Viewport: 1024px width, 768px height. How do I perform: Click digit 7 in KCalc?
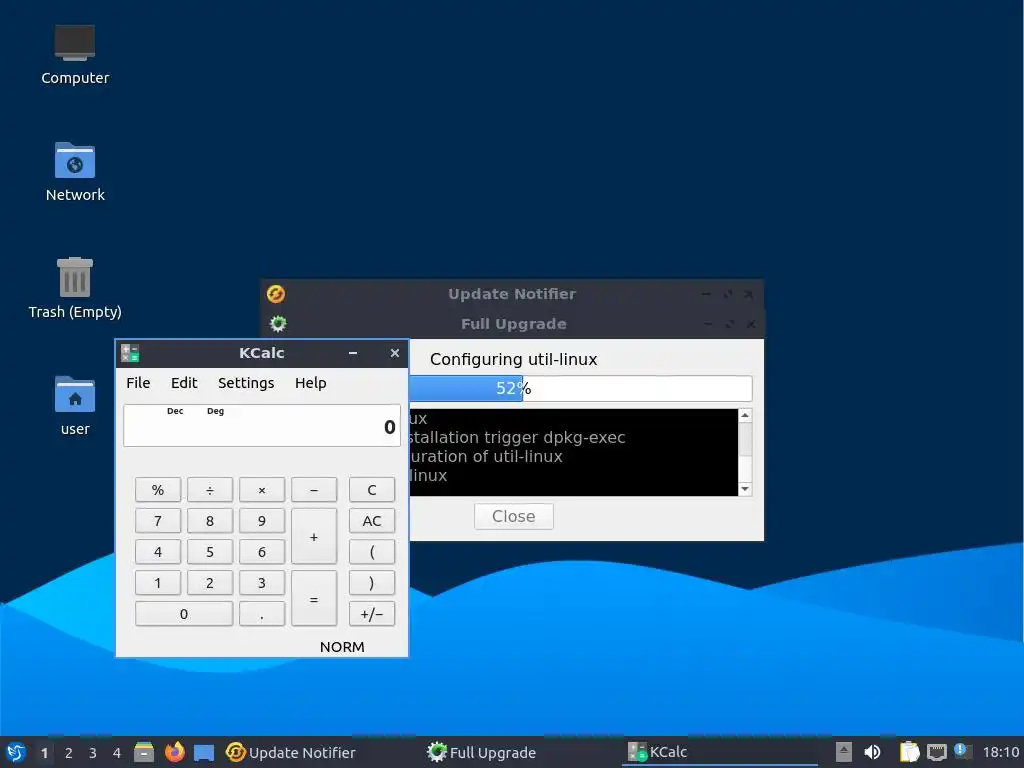tap(157, 520)
